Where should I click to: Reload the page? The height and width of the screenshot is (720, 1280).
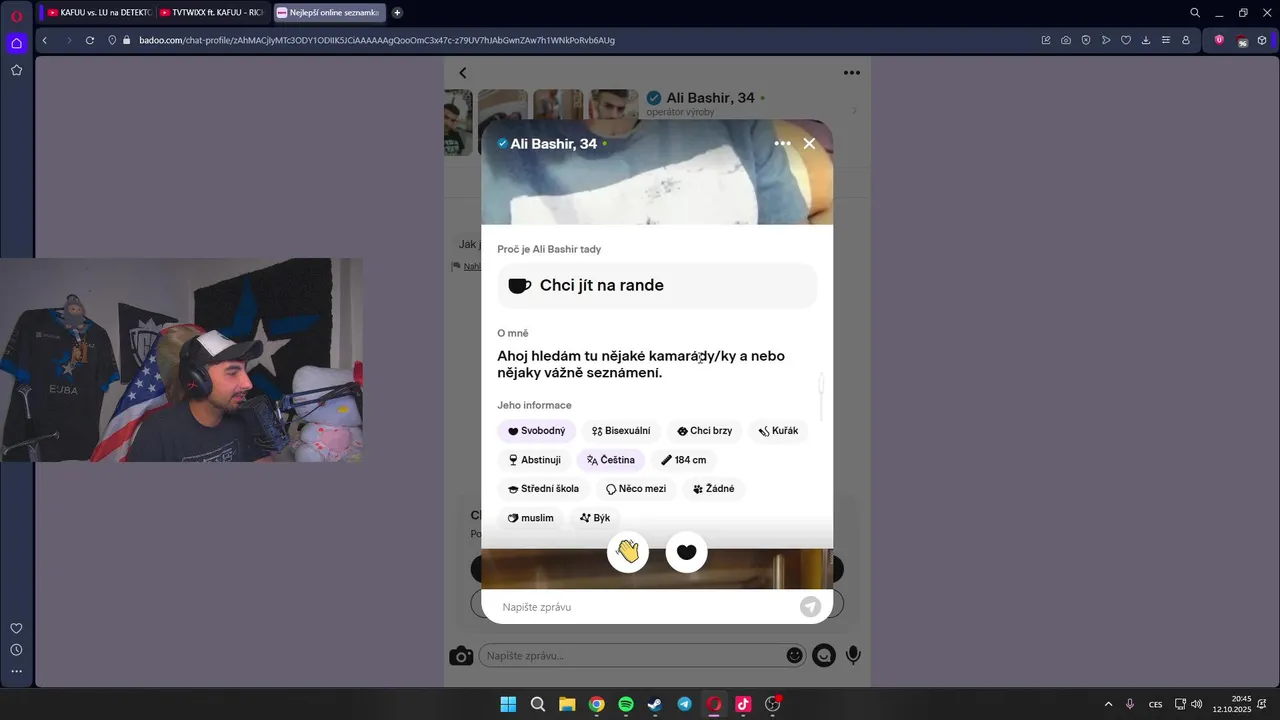coord(90,40)
